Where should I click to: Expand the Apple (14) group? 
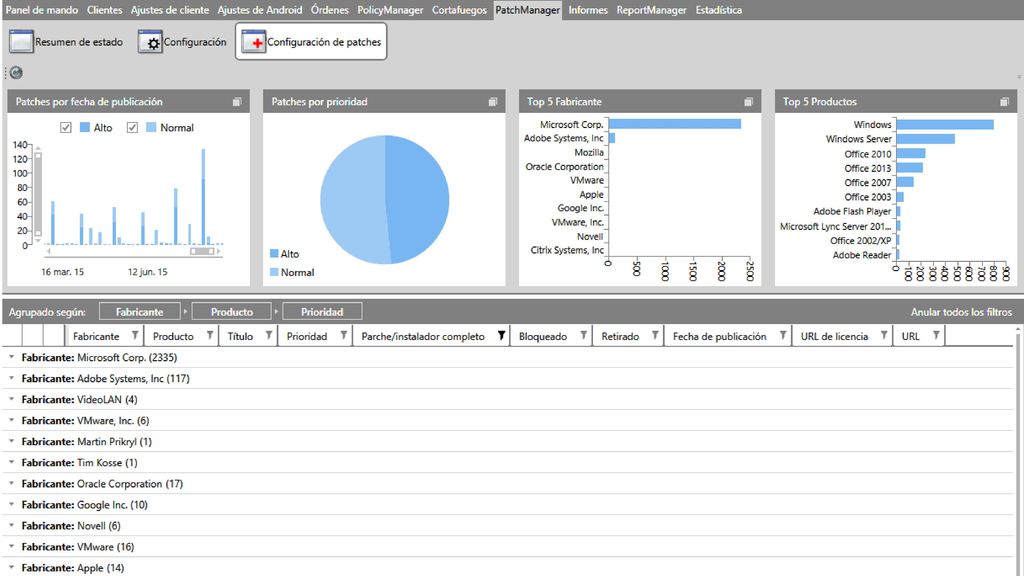(x=11, y=568)
